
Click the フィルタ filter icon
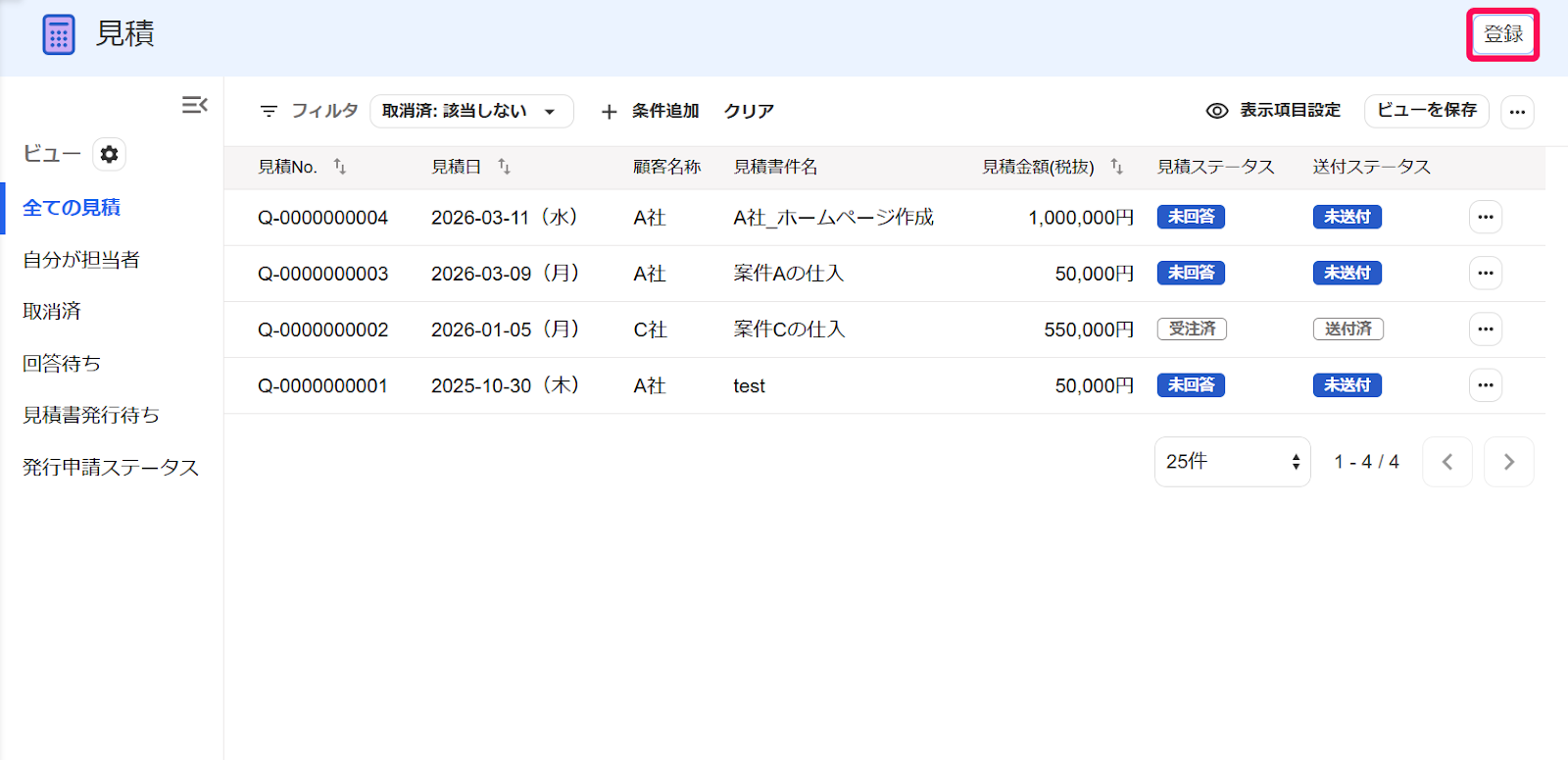pos(269,111)
